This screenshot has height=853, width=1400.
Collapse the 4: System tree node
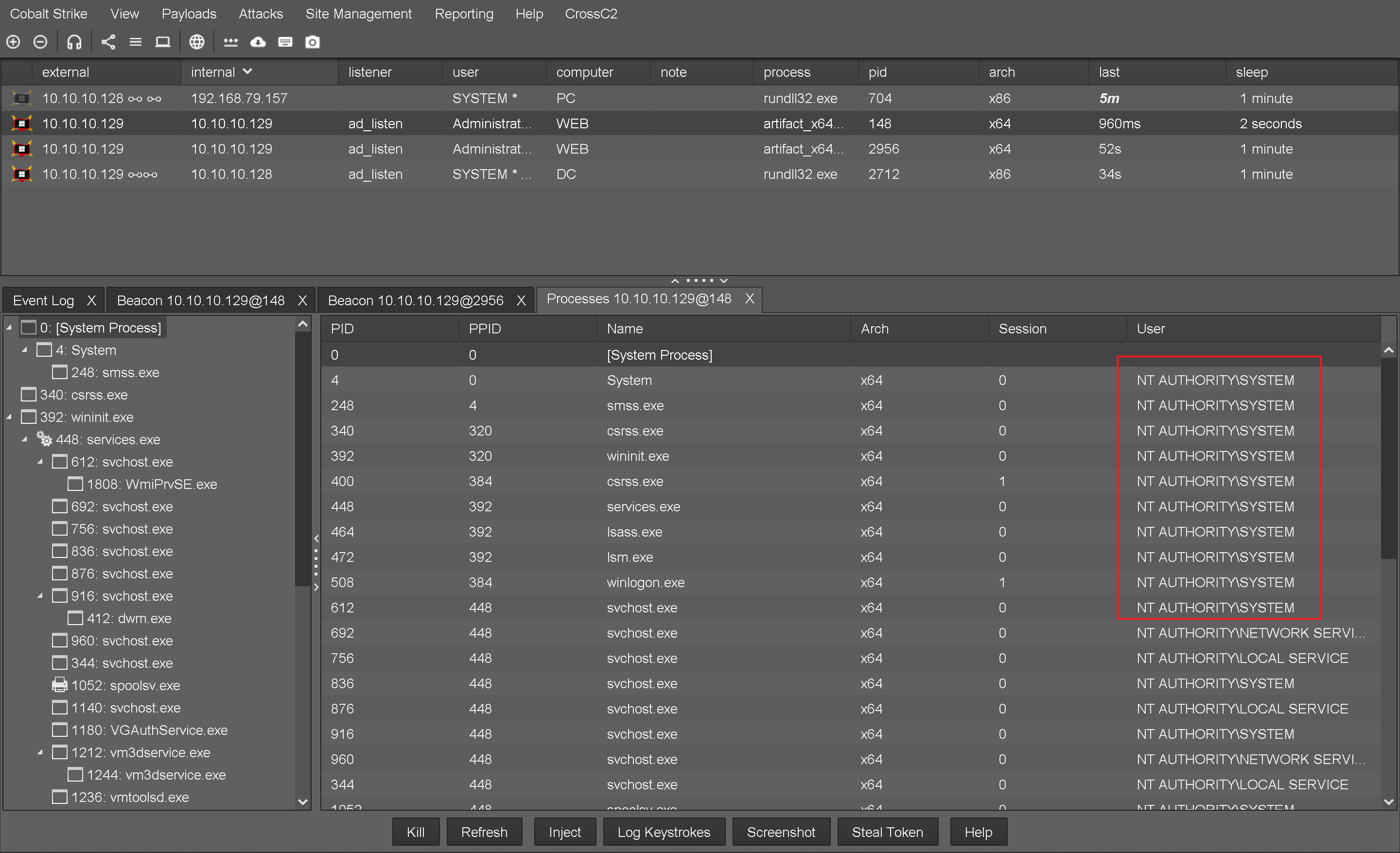[24, 350]
